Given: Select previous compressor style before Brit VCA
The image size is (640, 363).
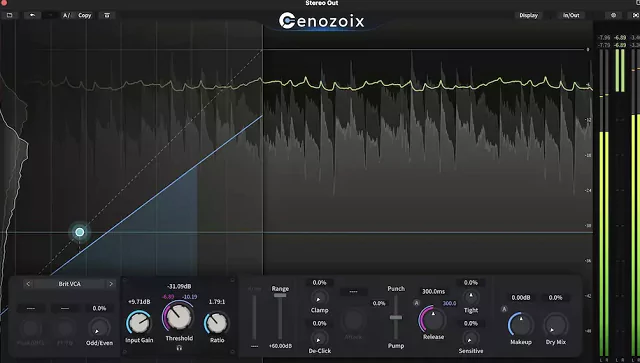Looking at the screenshot, I should (28, 284).
